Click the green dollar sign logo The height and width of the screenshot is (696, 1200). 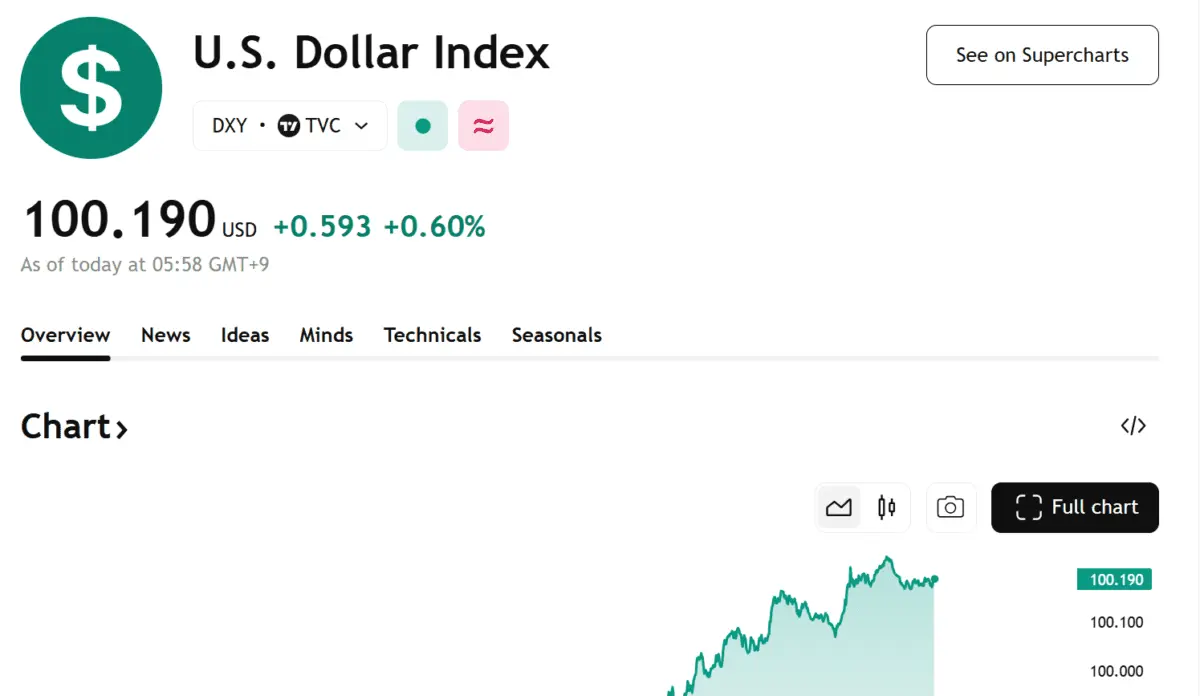[91, 88]
